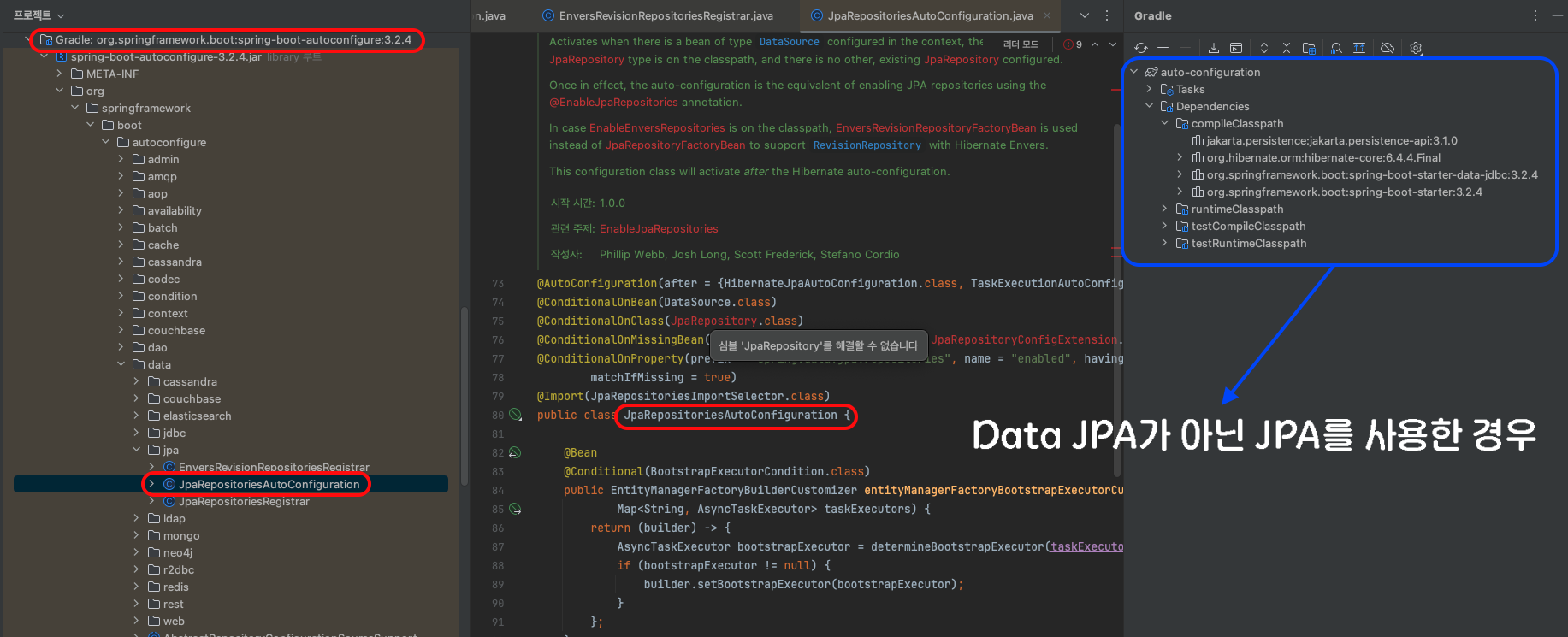Close the JpaRepositoriesAutoConfiguration.java tab
Viewport: 1568px width, 637px height.
(x=1047, y=15)
